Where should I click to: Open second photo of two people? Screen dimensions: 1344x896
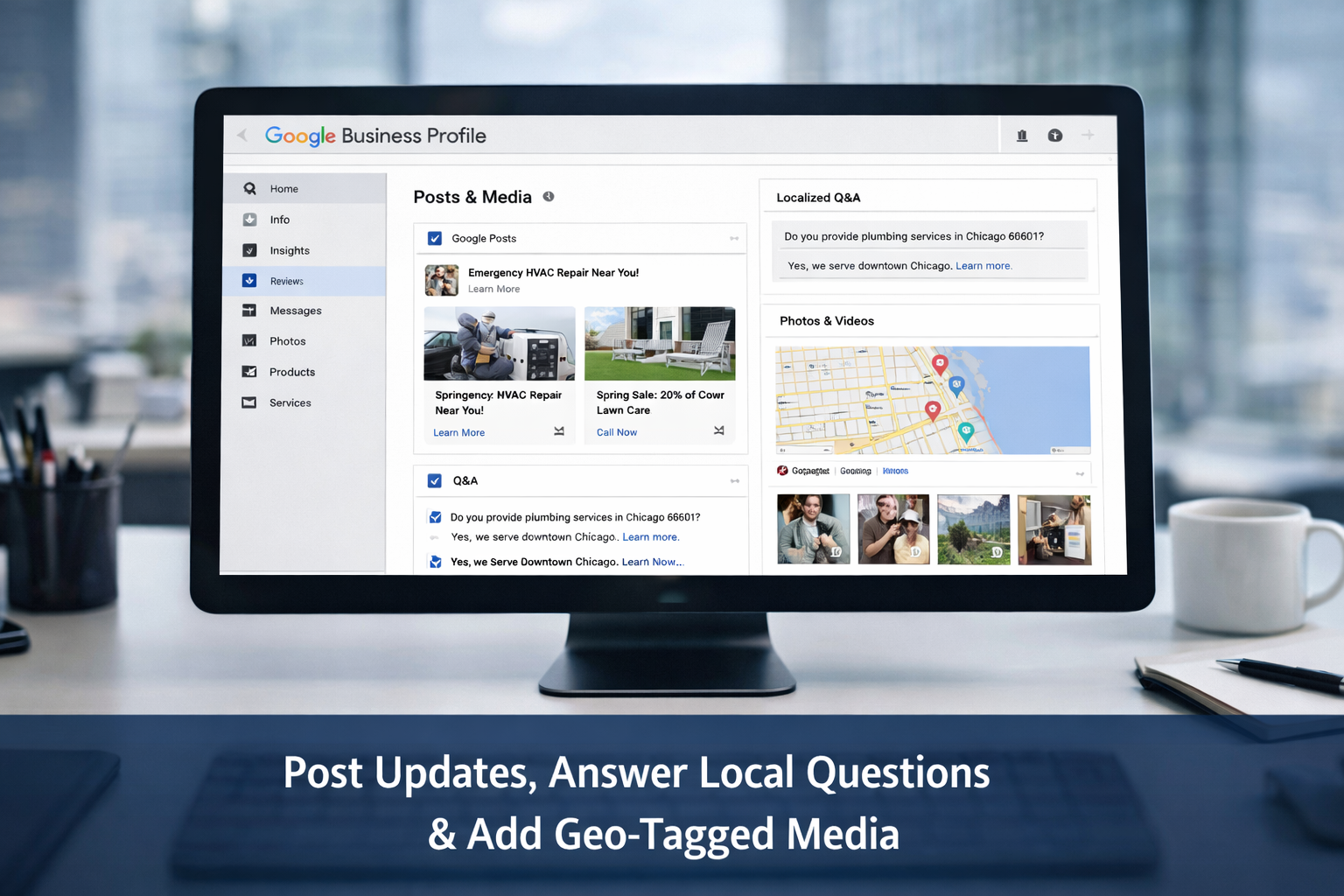[x=893, y=528]
